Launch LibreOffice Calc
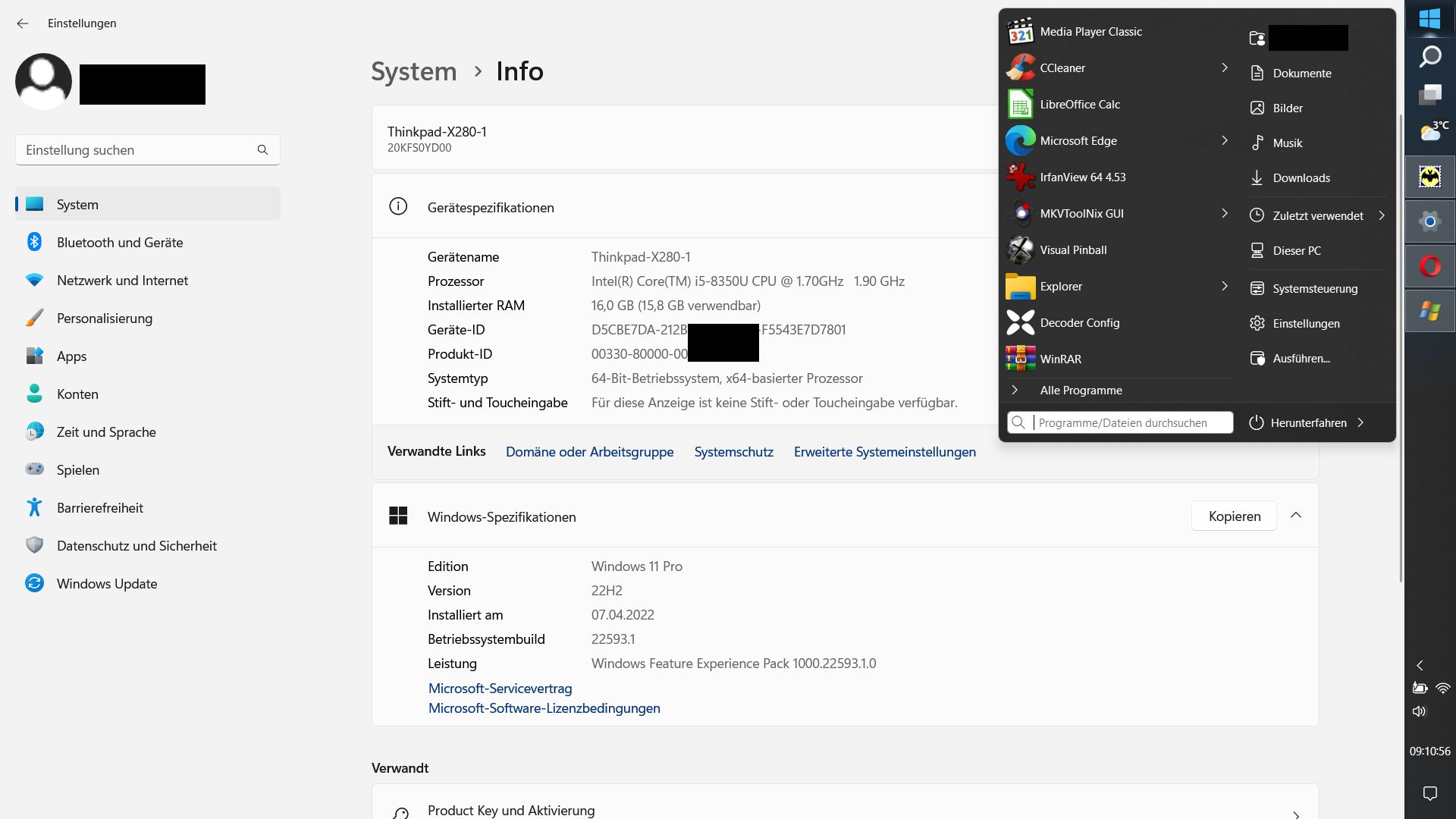 click(1079, 105)
